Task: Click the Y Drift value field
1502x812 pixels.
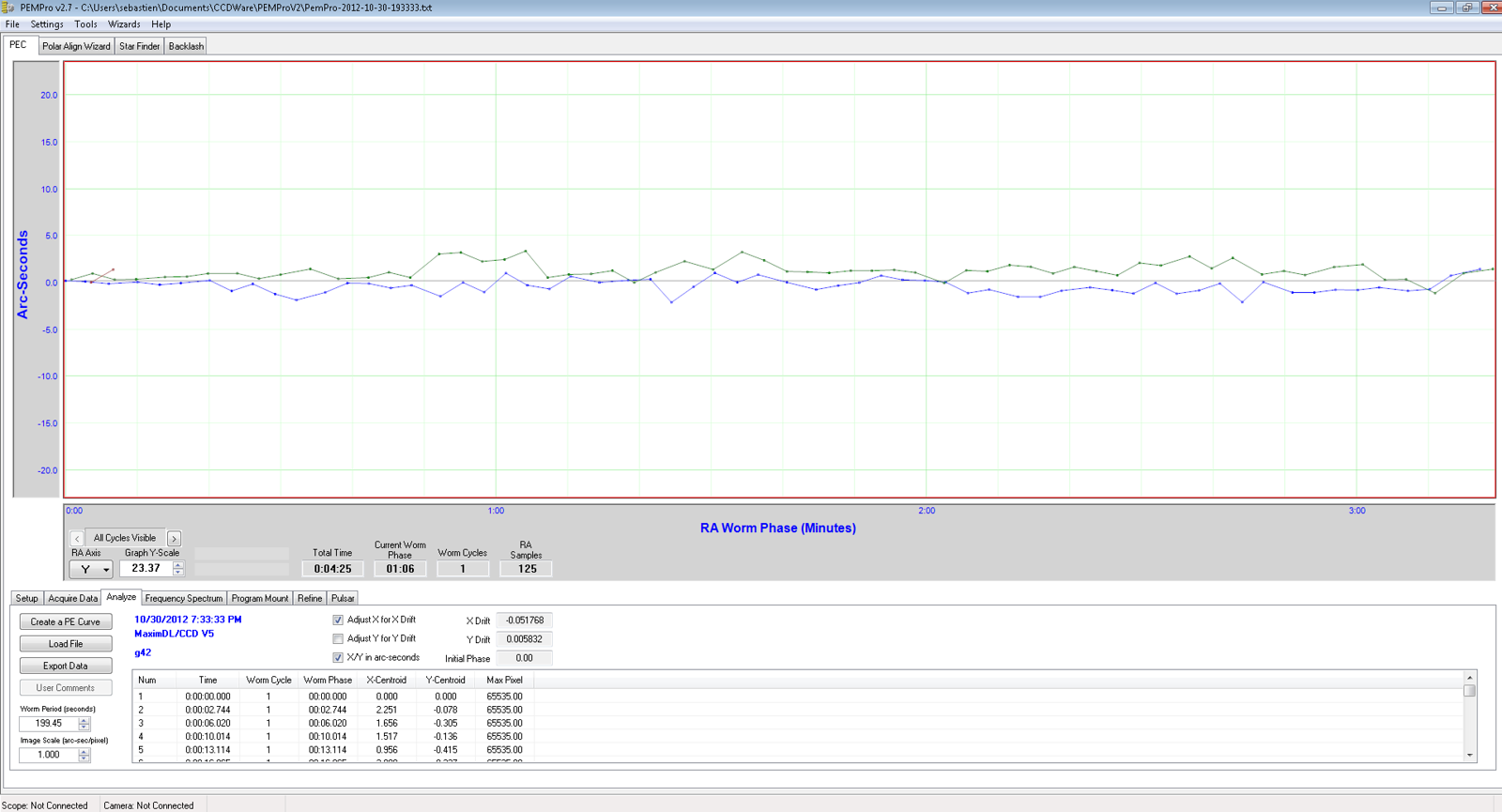Action: pyautogui.click(x=524, y=639)
